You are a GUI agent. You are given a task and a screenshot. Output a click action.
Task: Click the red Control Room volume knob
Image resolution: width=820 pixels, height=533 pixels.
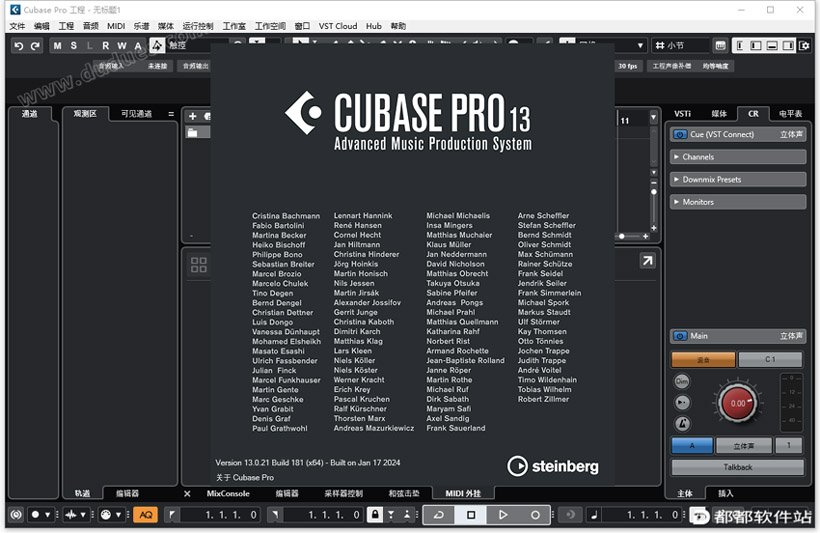(x=738, y=403)
